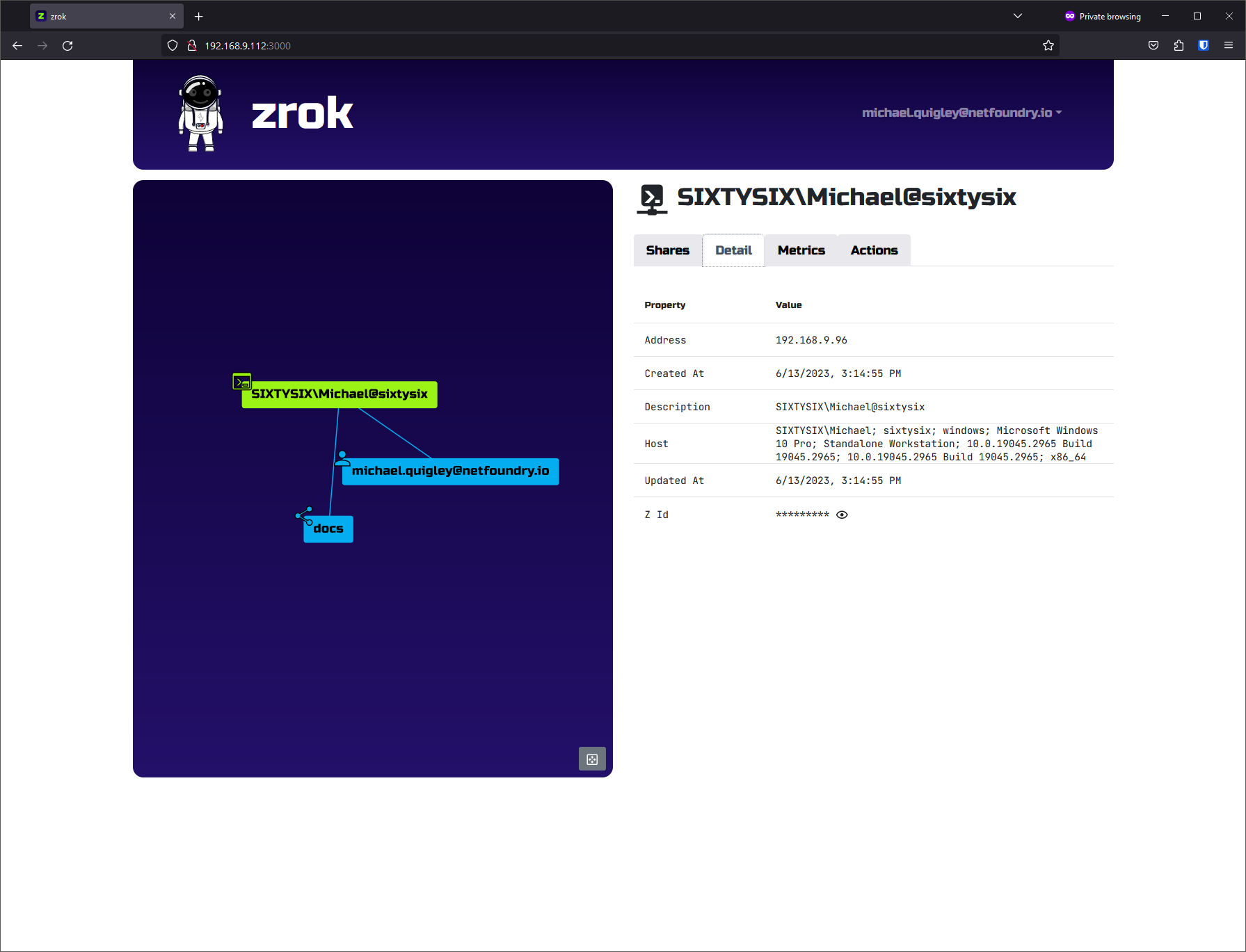
Task: Click the terminal icon on the SIXTYSIX node
Action: pyautogui.click(x=242, y=381)
